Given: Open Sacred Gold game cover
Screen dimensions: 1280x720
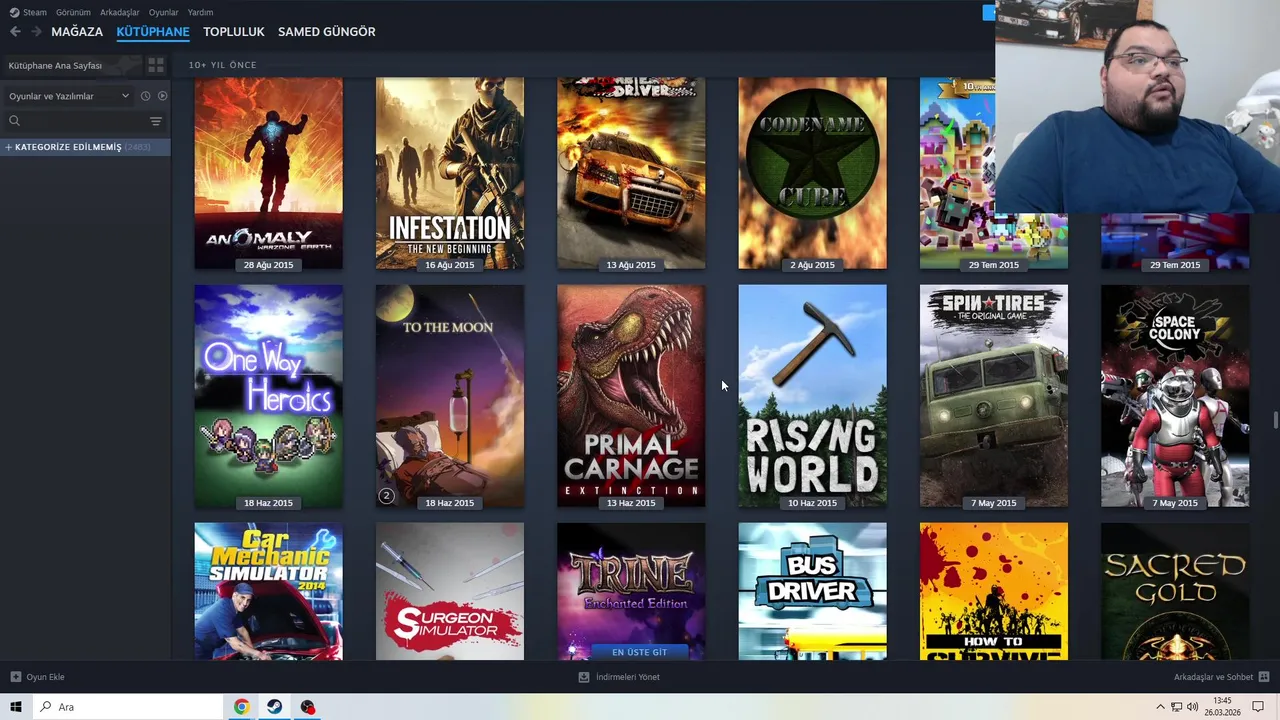Looking at the screenshot, I should [x=1175, y=591].
